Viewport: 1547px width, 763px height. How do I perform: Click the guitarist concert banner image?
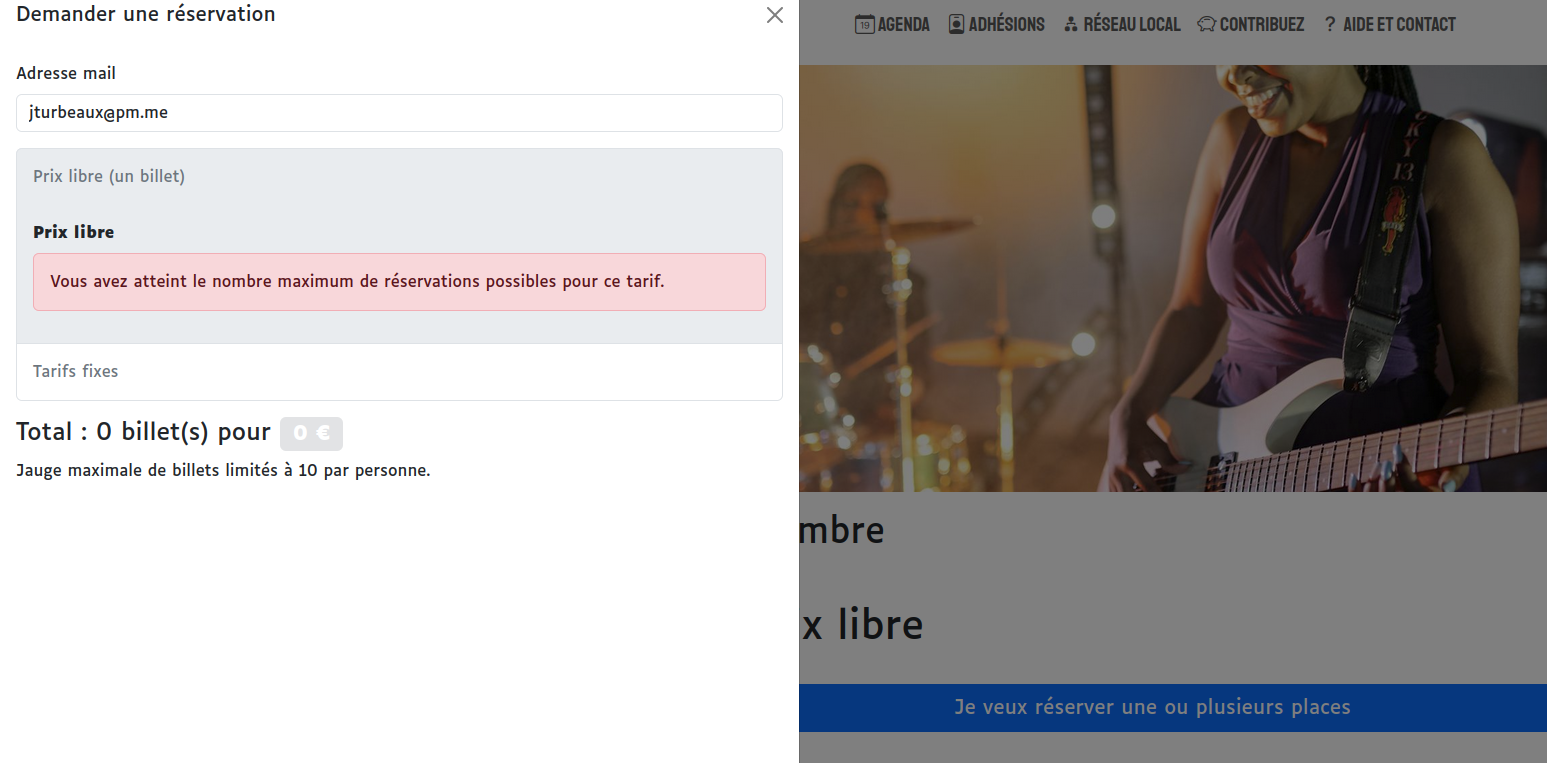coord(1173,278)
